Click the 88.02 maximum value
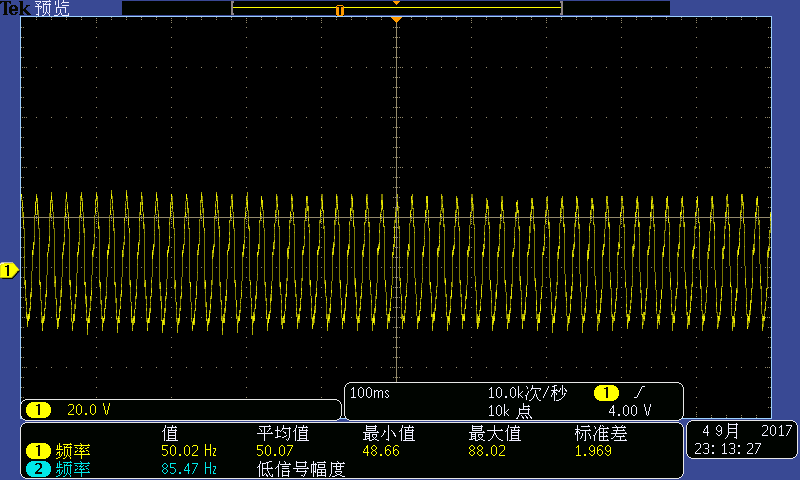The height and width of the screenshot is (480, 800). (487, 451)
